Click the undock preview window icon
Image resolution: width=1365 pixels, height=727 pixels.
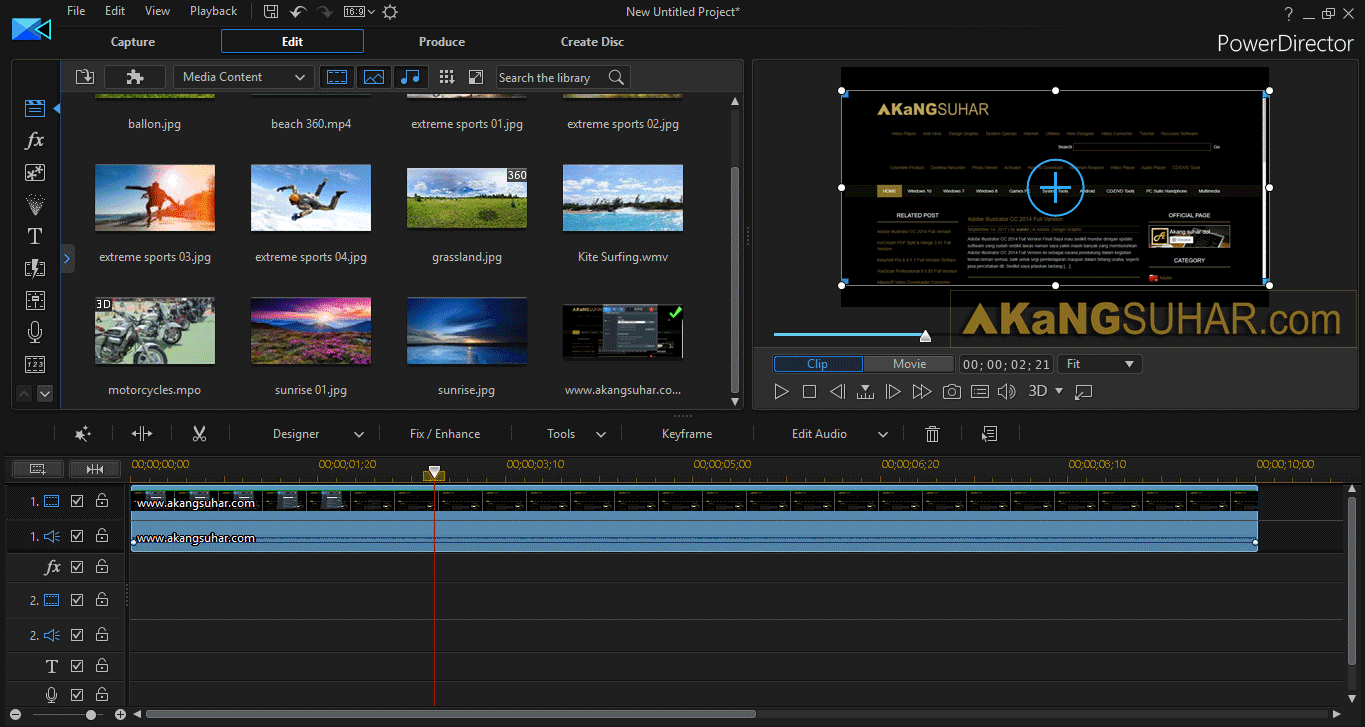click(x=1084, y=392)
